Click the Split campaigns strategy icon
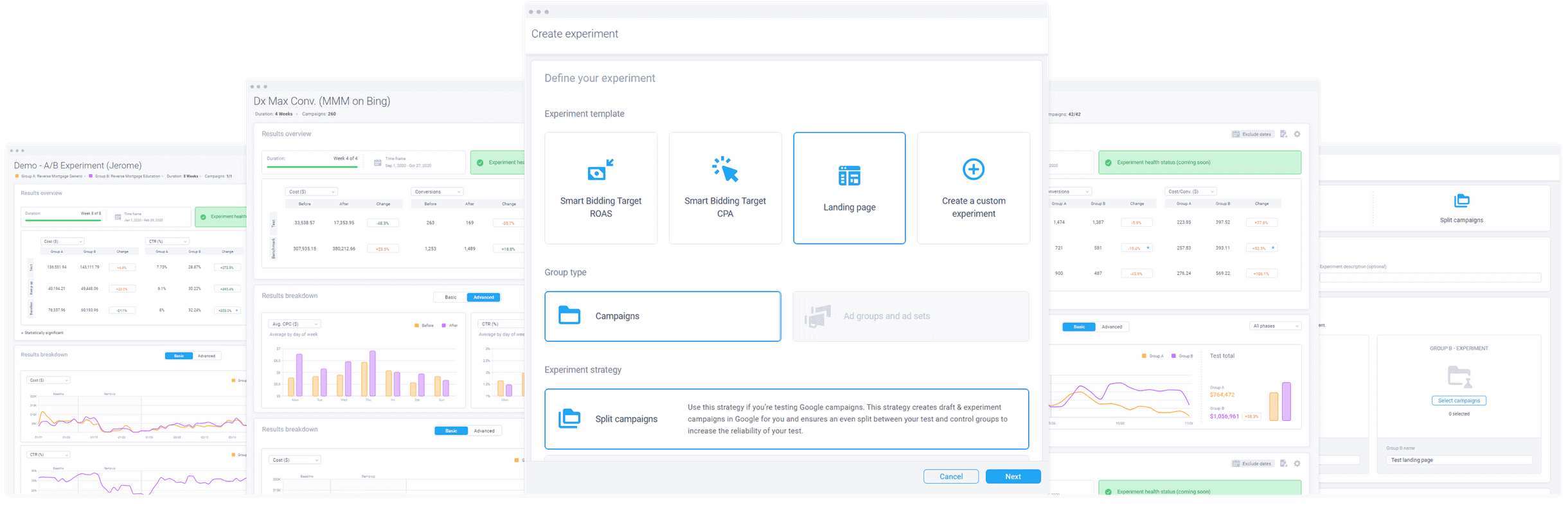The width and height of the screenshot is (1568, 505). point(569,418)
